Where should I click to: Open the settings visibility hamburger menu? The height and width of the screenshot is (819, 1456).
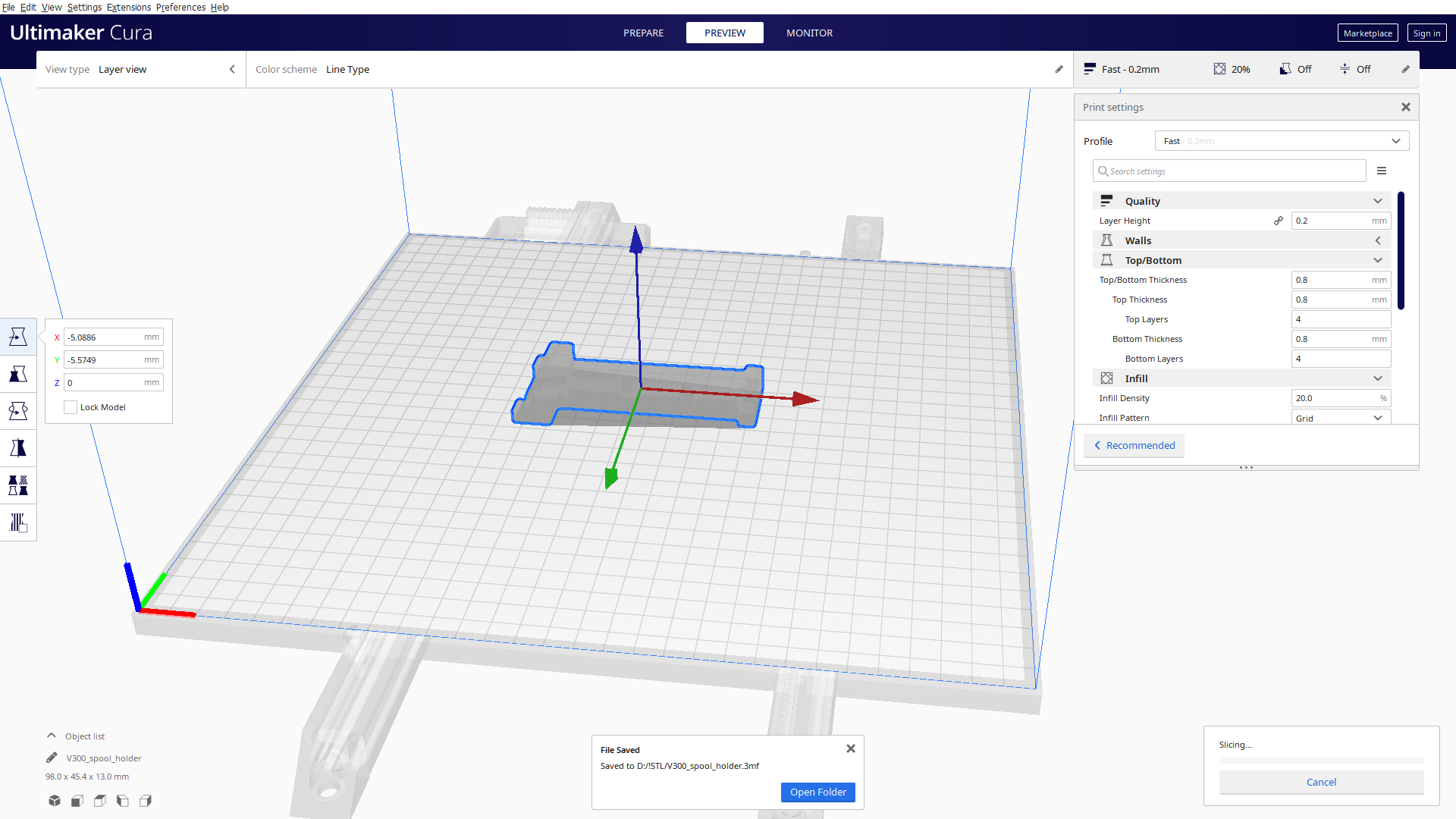click(1382, 171)
